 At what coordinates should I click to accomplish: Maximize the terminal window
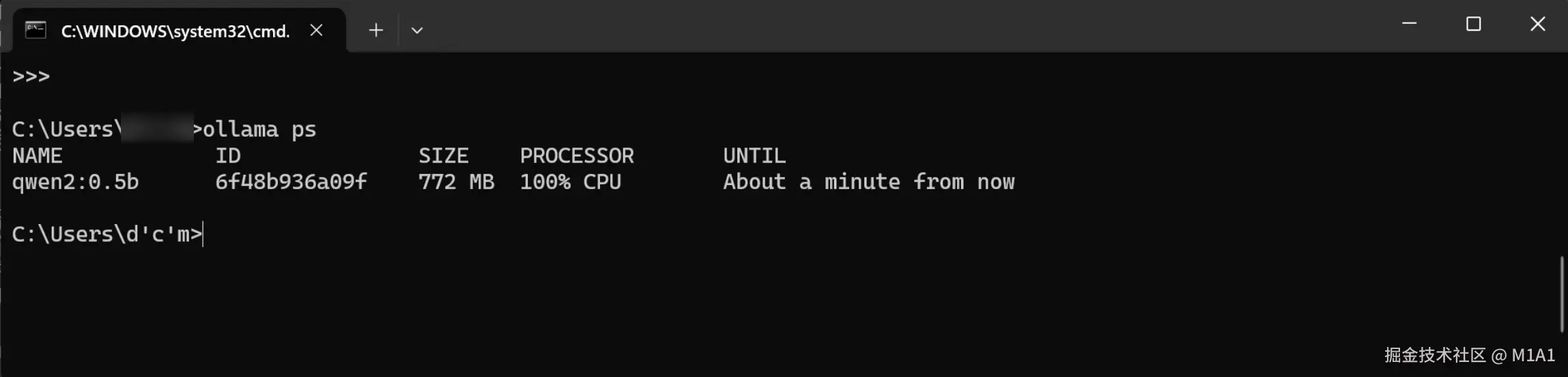pos(1473,24)
